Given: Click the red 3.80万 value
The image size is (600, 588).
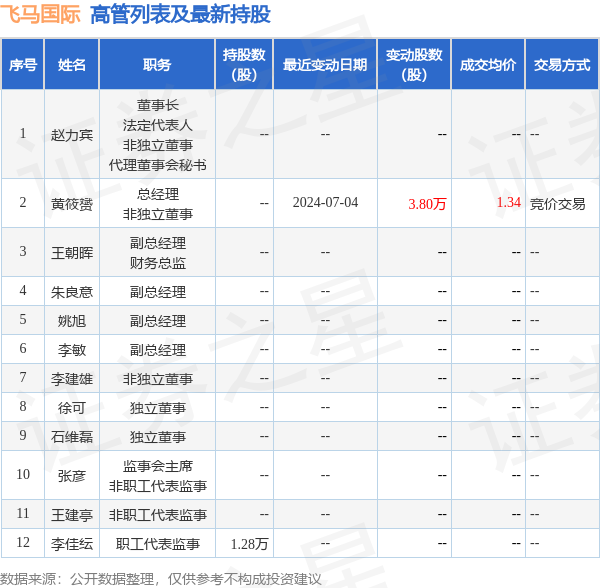Looking at the screenshot, I should (x=427, y=204).
